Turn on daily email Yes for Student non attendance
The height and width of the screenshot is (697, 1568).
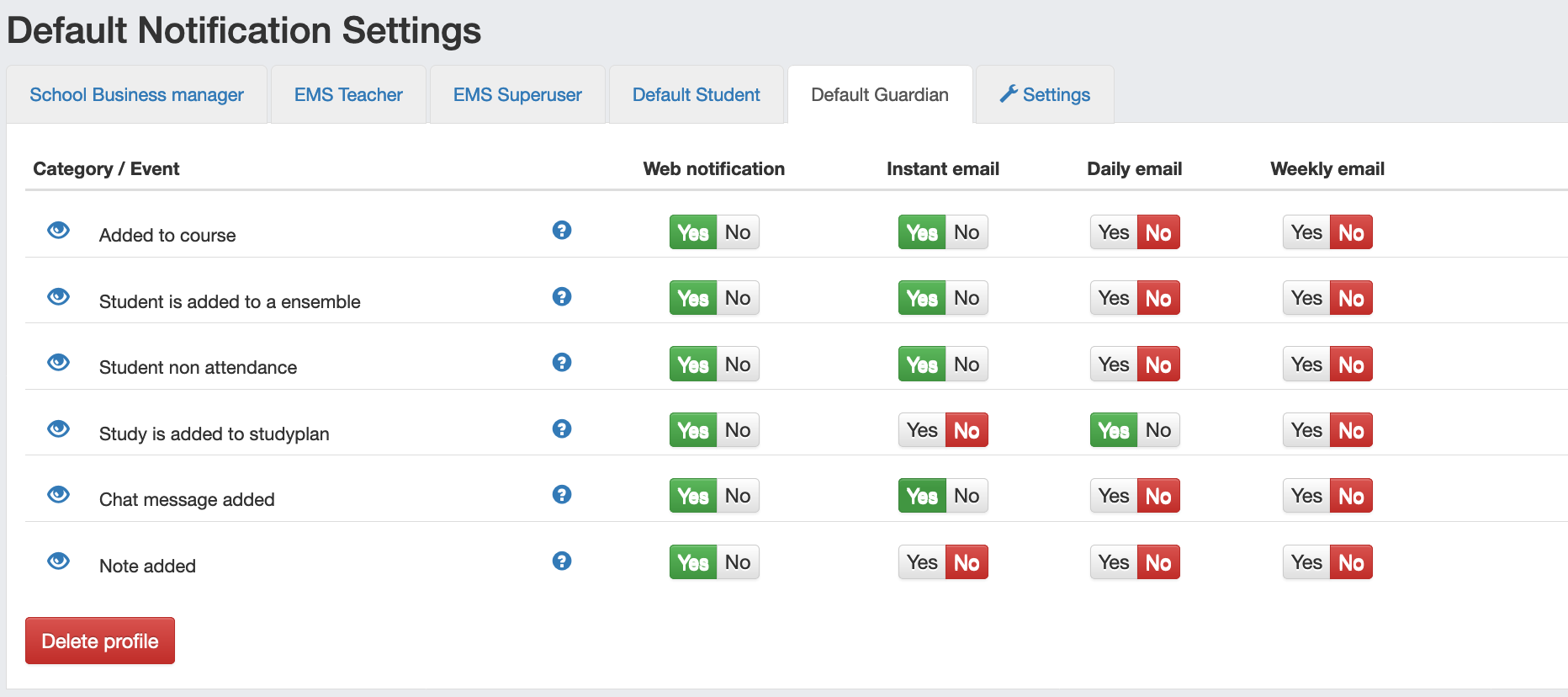[x=1114, y=364]
